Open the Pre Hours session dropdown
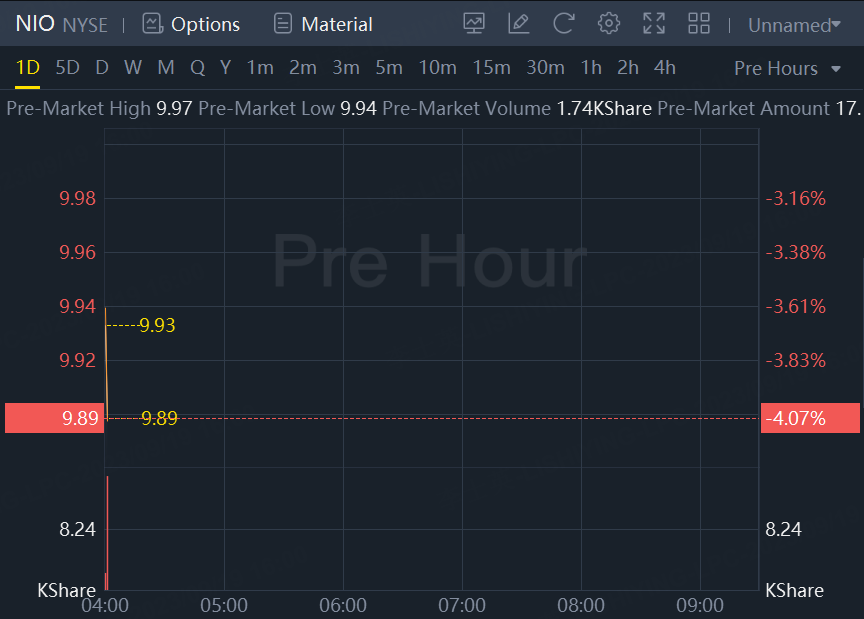Screen dimensions: 864x619 [x=789, y=68]
